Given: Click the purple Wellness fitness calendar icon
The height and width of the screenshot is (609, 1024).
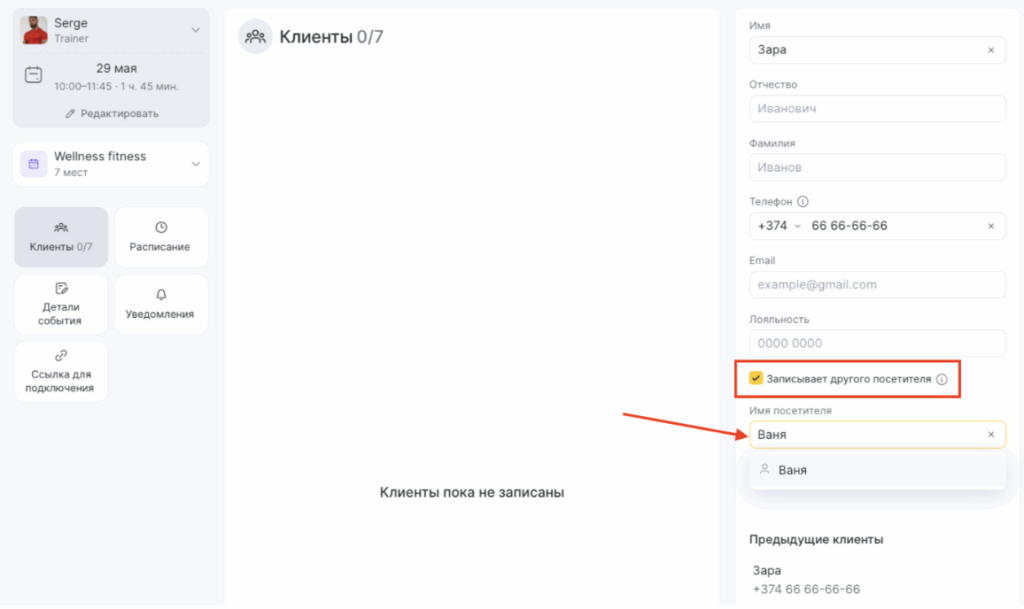Looking at the screenshot, I should (x=33, y=164).
